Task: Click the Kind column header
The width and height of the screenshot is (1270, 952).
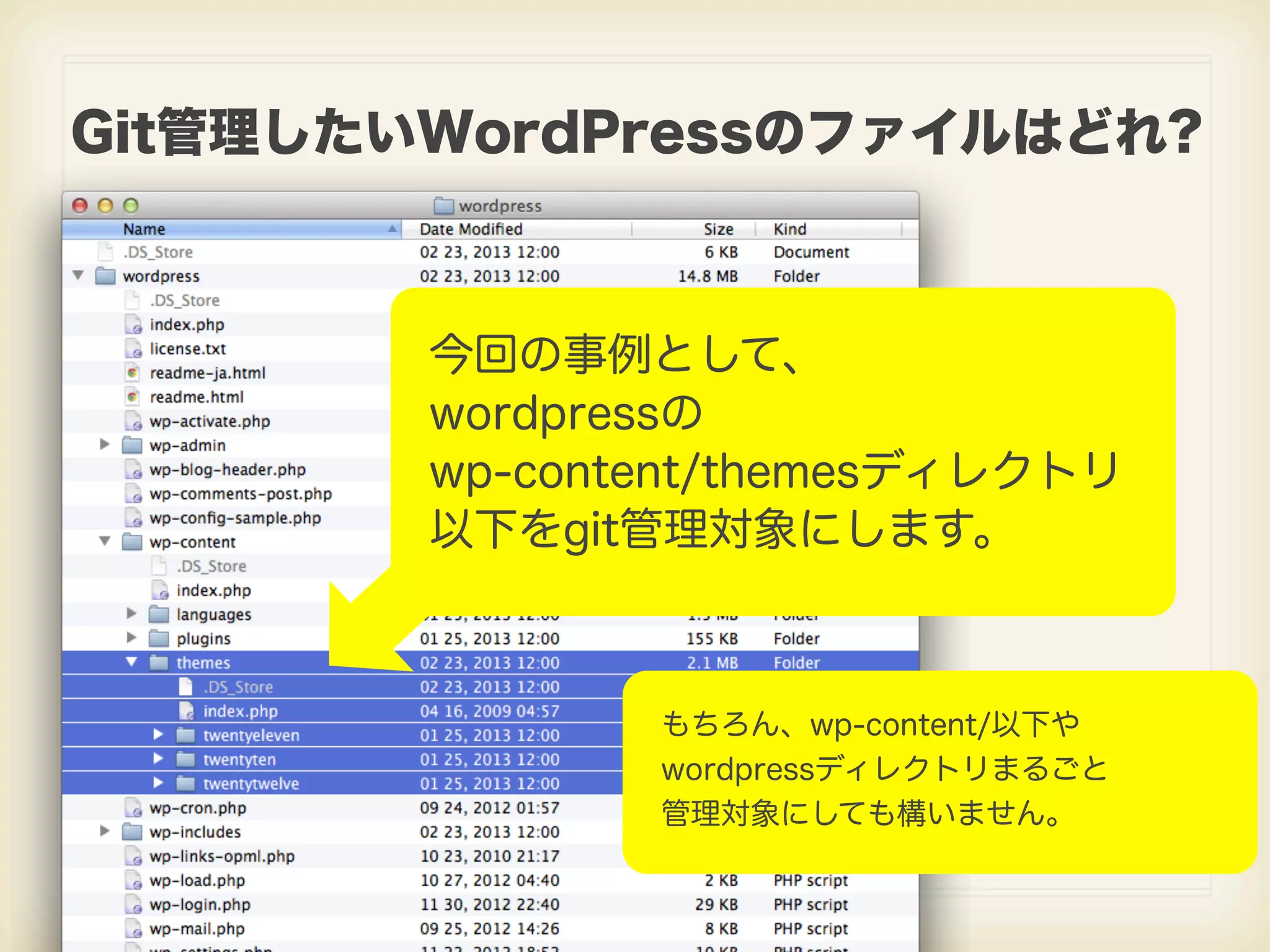Action: 790,229
